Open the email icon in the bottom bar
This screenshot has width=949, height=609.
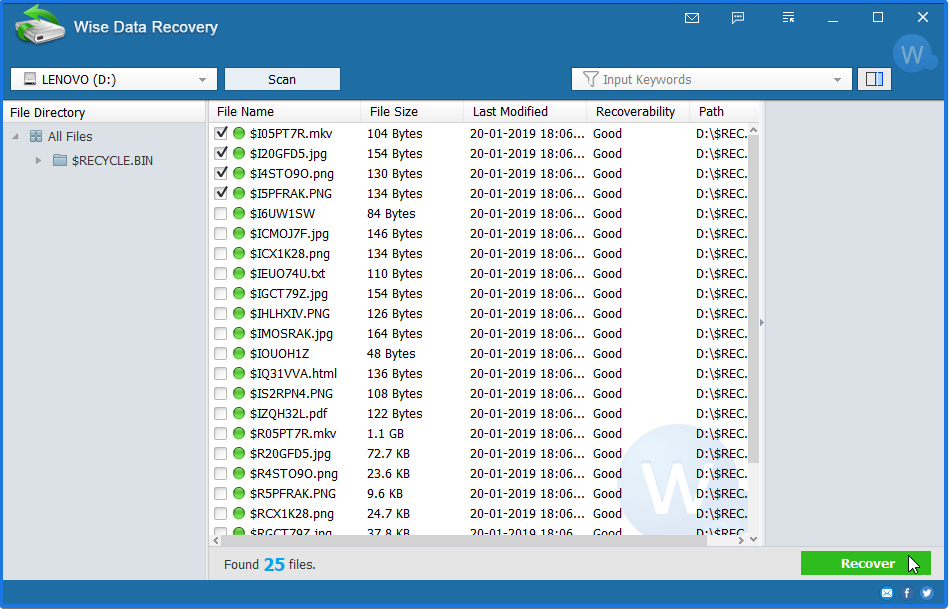tap(887, 593)
